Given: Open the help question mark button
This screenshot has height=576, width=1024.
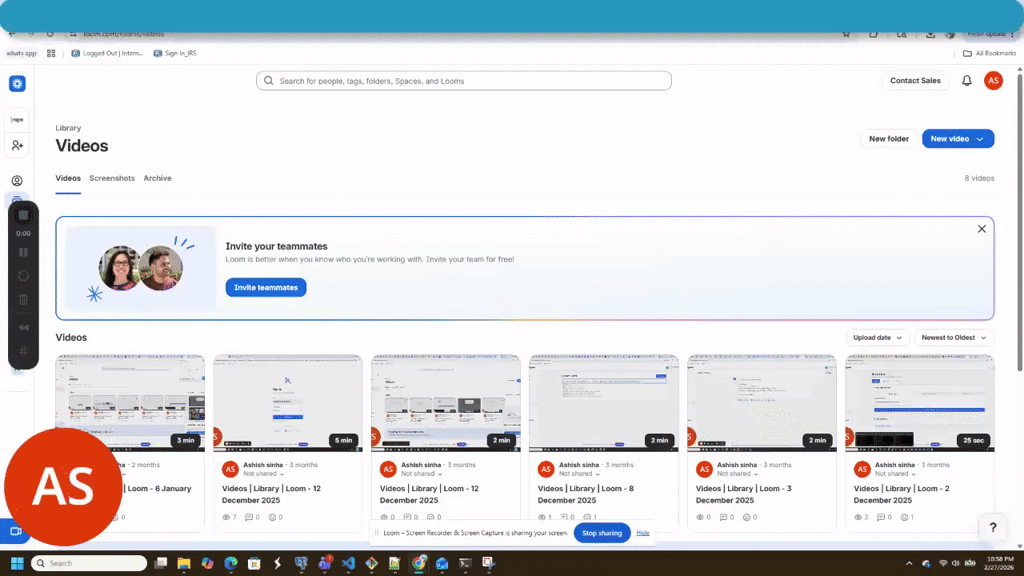Looking at the screenshot, I should point(993,528).
